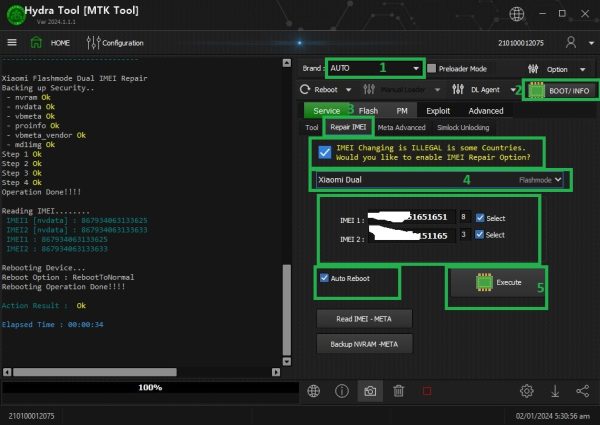
Task: Click the Execute button
Action: pos(499,283)
